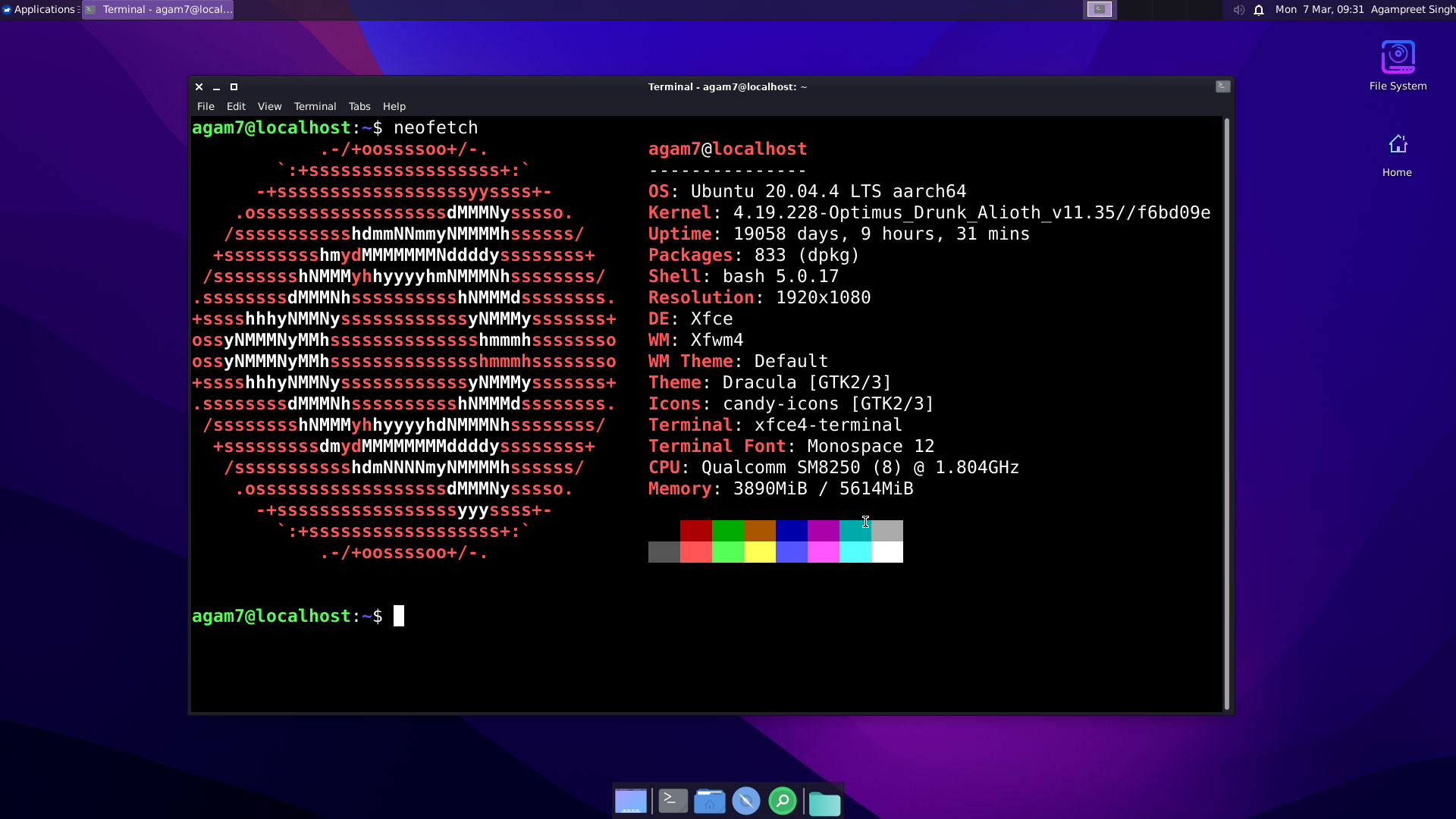Launch the terminal emulator from the dock
1456x819 pixels.
673,801
